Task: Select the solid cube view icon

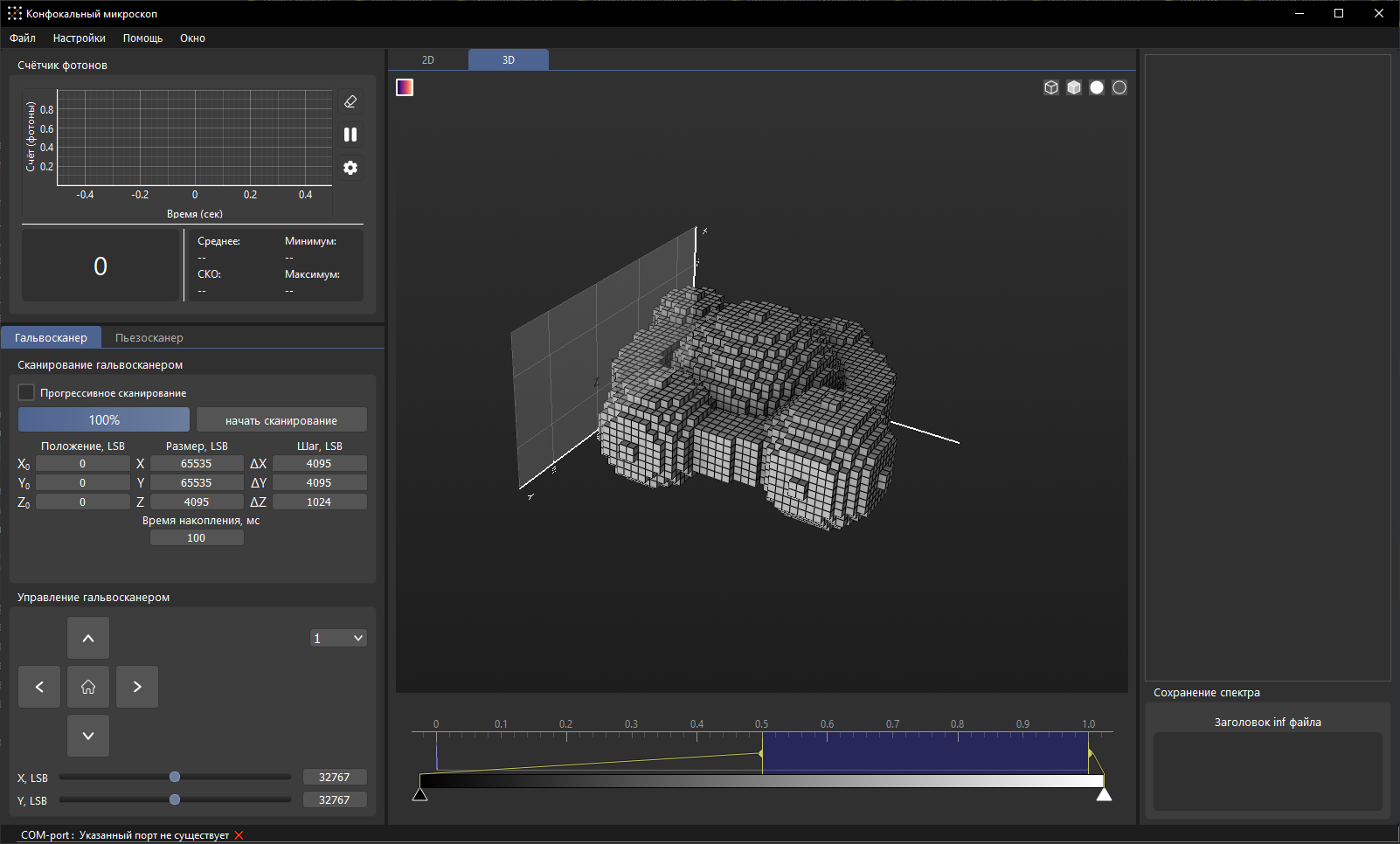Action: pyautogui.click(x=1074, y=87)
